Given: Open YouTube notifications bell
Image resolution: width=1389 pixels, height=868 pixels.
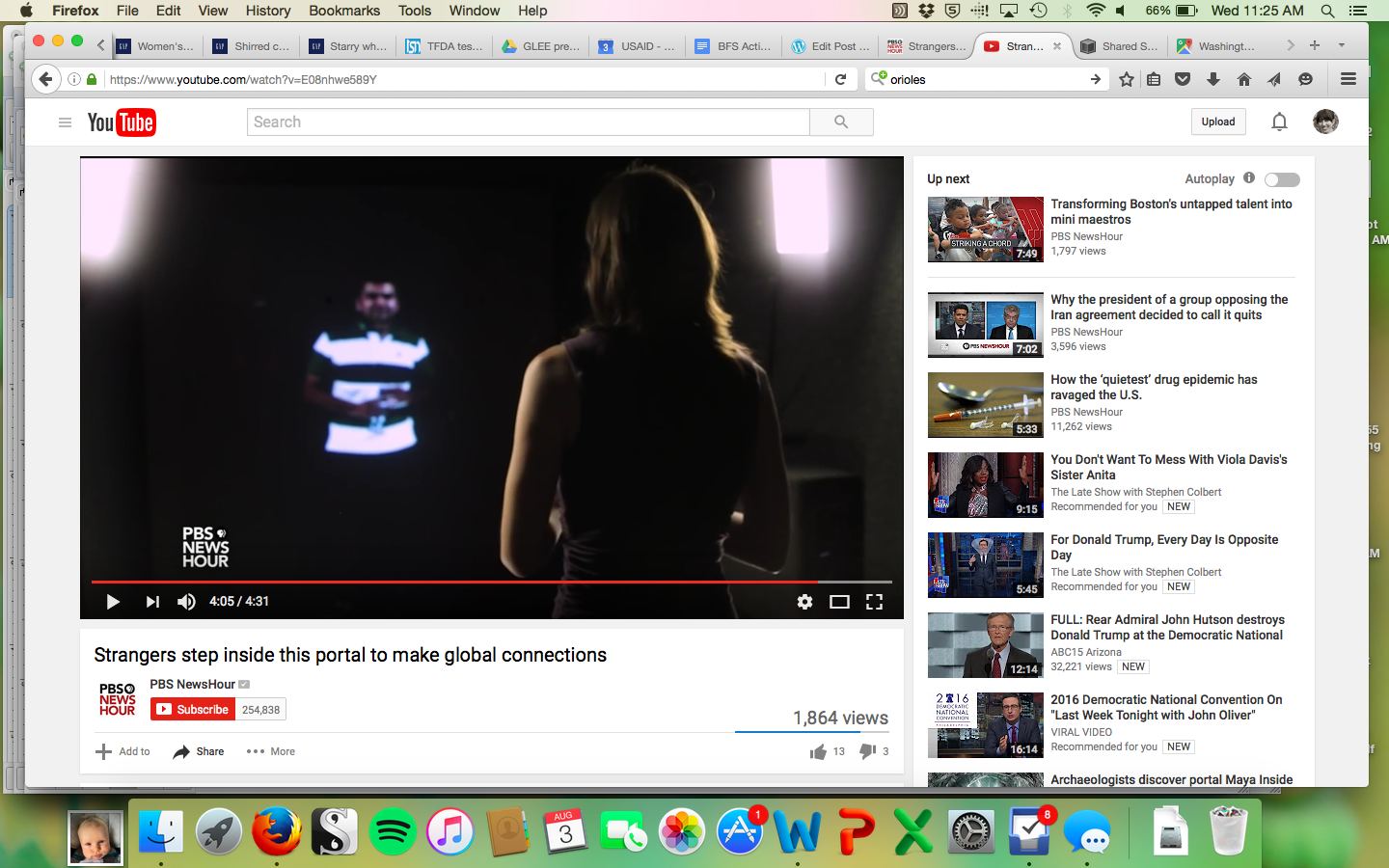Looking at the screenshot, I should point(1279,122).
